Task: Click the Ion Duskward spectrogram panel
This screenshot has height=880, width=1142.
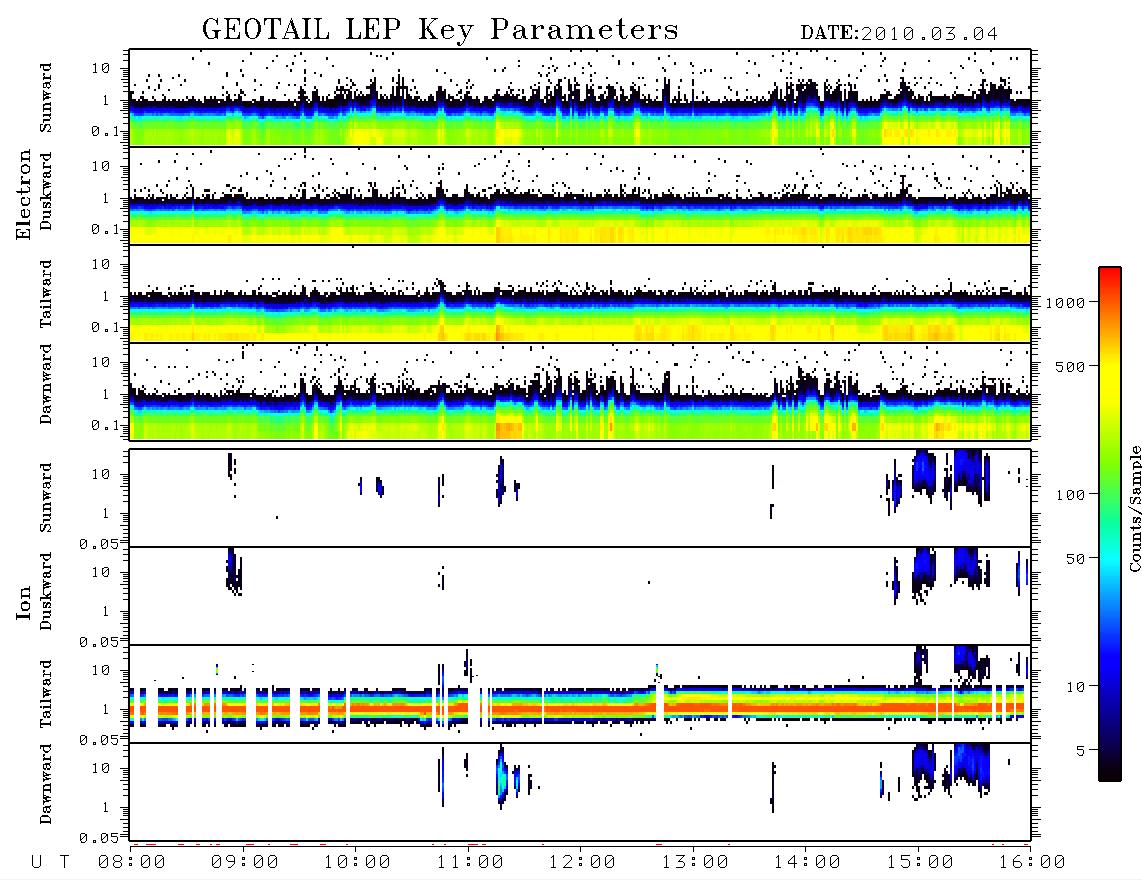Action: (x=580, y=596)
